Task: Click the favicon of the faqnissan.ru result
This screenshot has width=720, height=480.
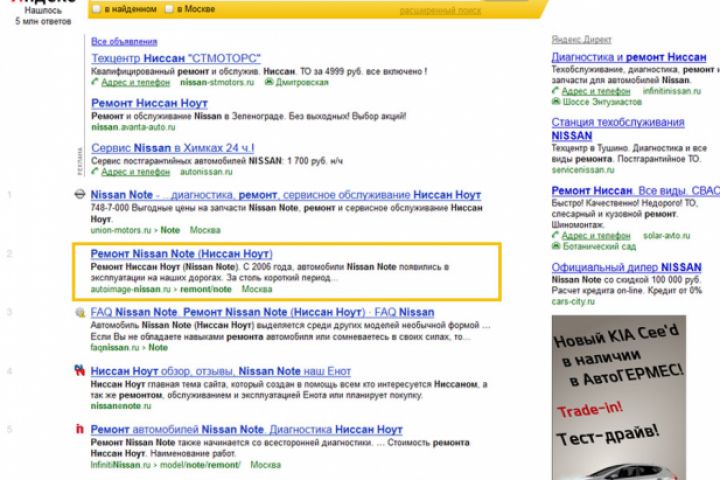Action: pyautogui.click(x=80, y=312)
